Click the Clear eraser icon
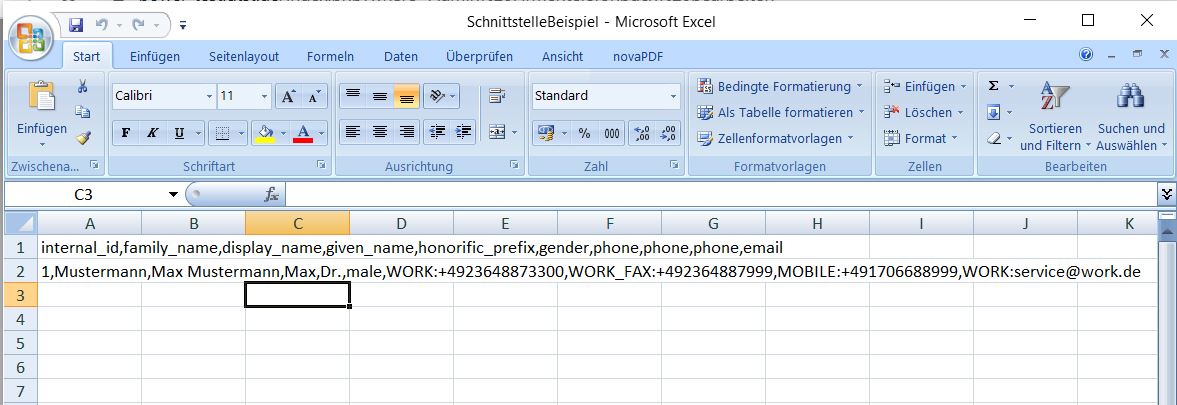The height and width of the screenshot is (405, 1177). pyautogui.click(x=994, y=139)
